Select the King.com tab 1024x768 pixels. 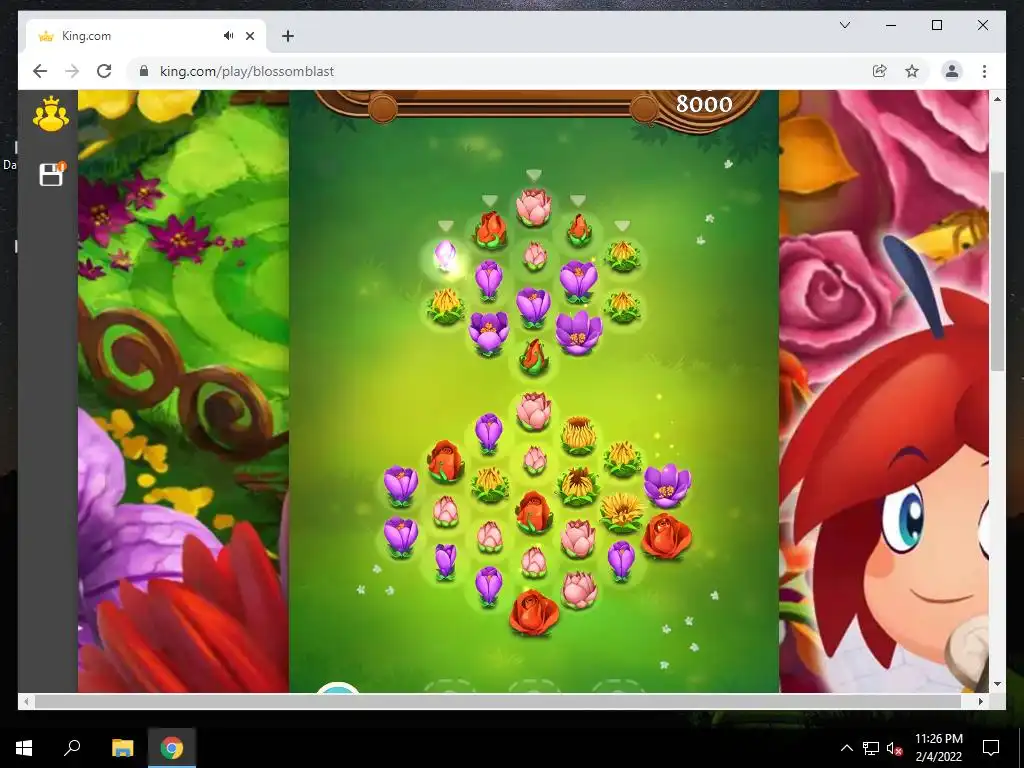[x=146, y=36]
